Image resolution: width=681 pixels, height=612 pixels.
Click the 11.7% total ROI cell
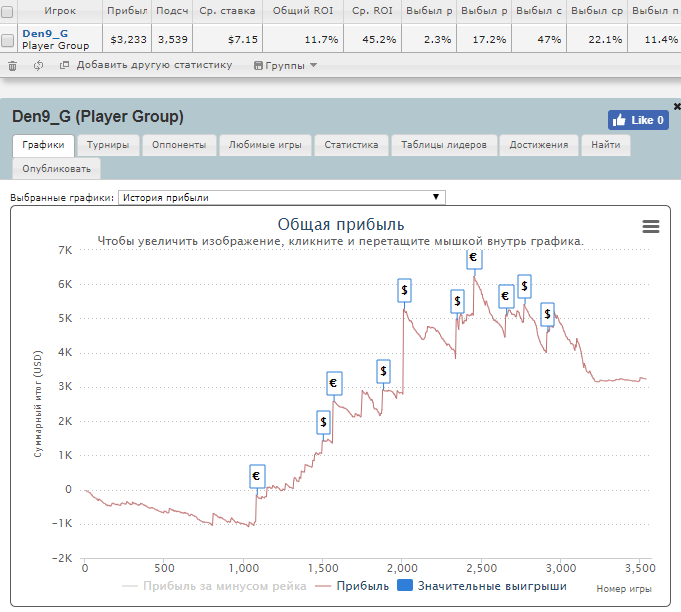pos(303,39)
